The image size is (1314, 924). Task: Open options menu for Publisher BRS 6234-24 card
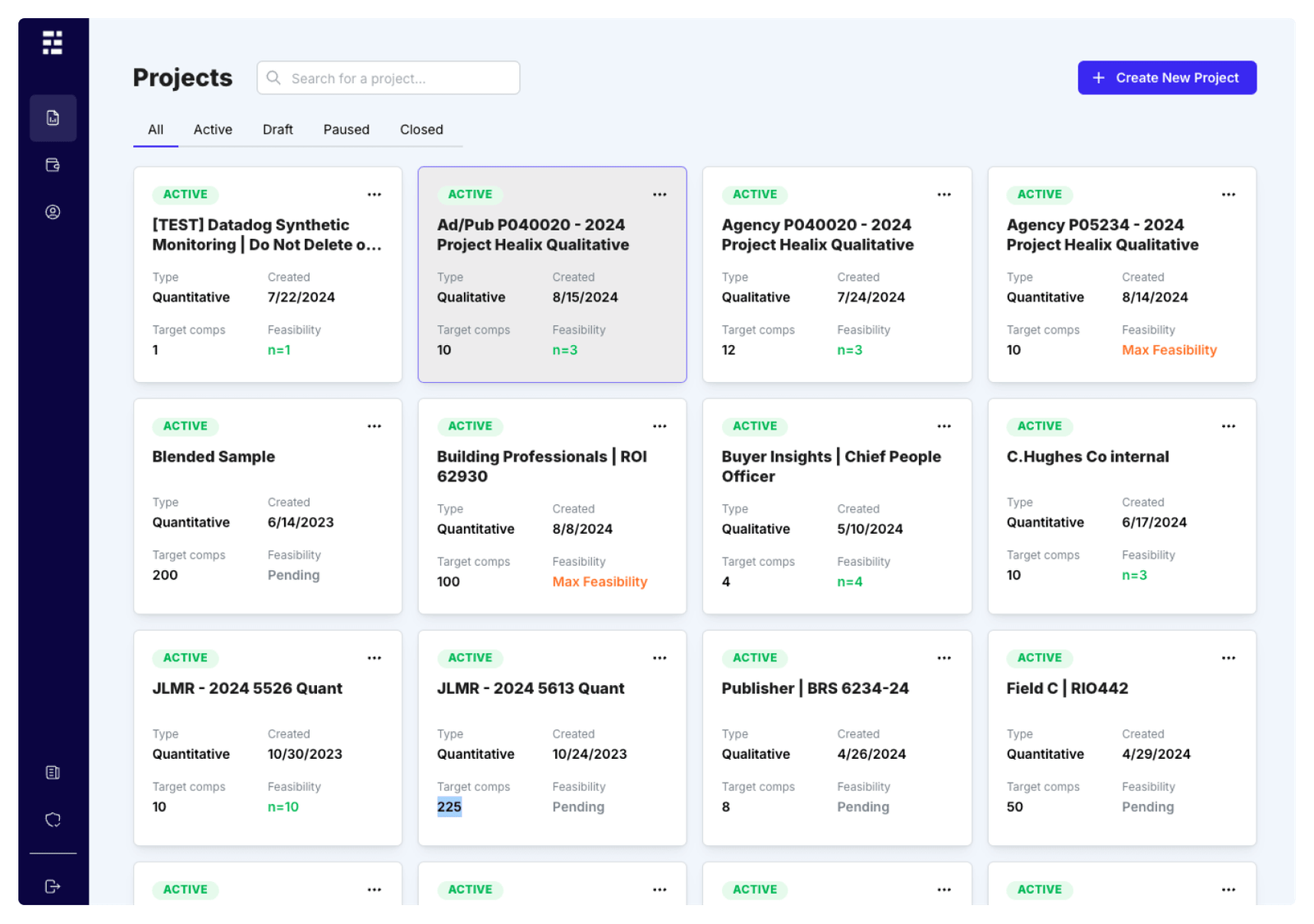(x=944, y=658)
